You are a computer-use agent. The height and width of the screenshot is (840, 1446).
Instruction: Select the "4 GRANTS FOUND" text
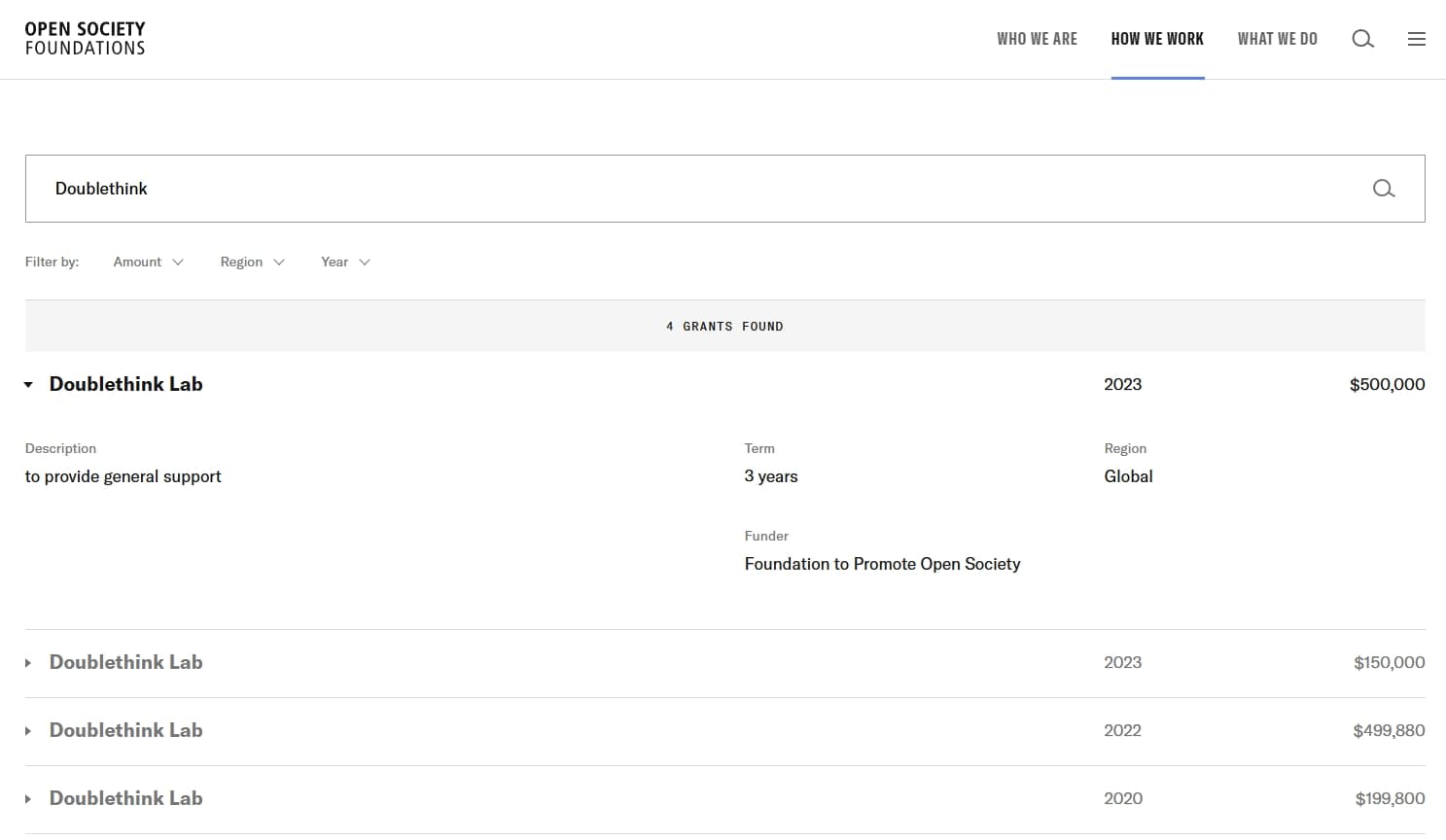(724, 327)
